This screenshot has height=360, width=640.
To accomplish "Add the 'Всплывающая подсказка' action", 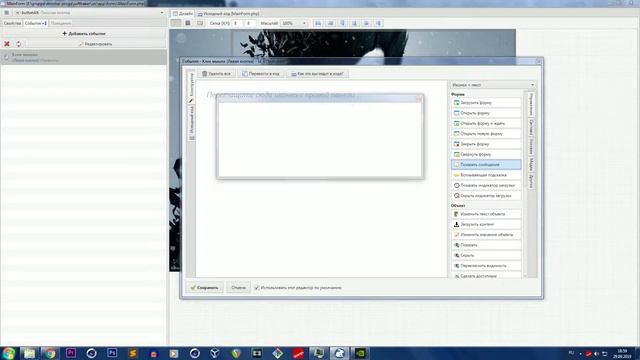I will [486, 175].
